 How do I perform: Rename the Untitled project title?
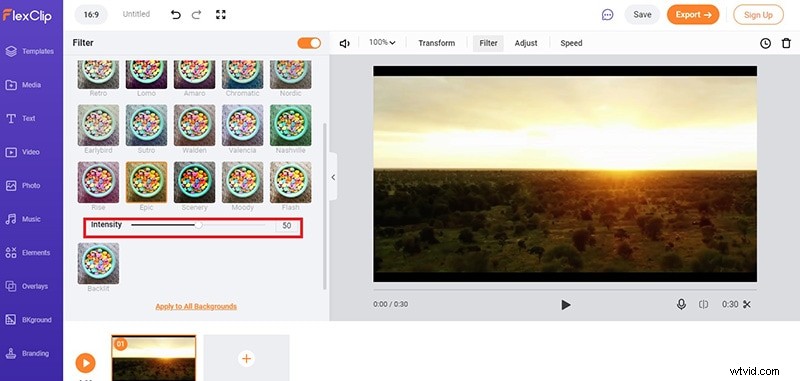coord(136,14)
